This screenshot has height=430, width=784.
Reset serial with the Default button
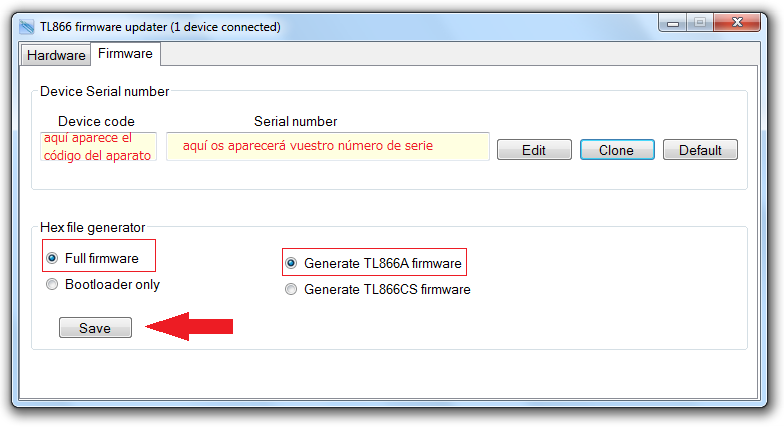[700, 150]
